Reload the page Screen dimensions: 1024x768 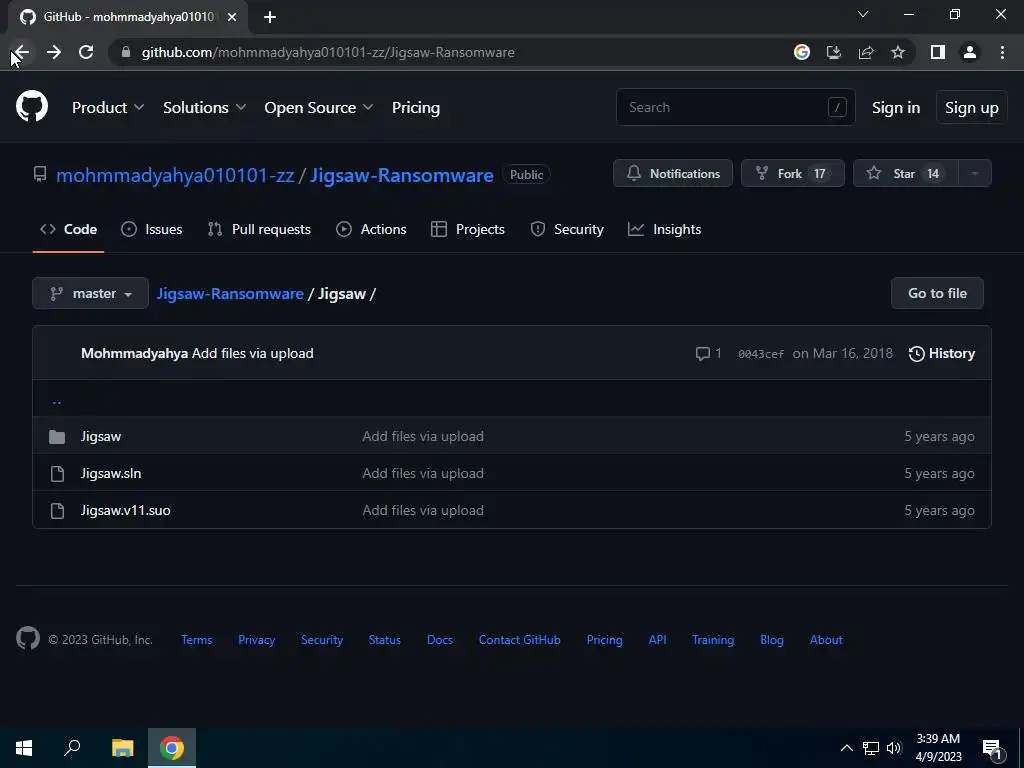[86, 52]
